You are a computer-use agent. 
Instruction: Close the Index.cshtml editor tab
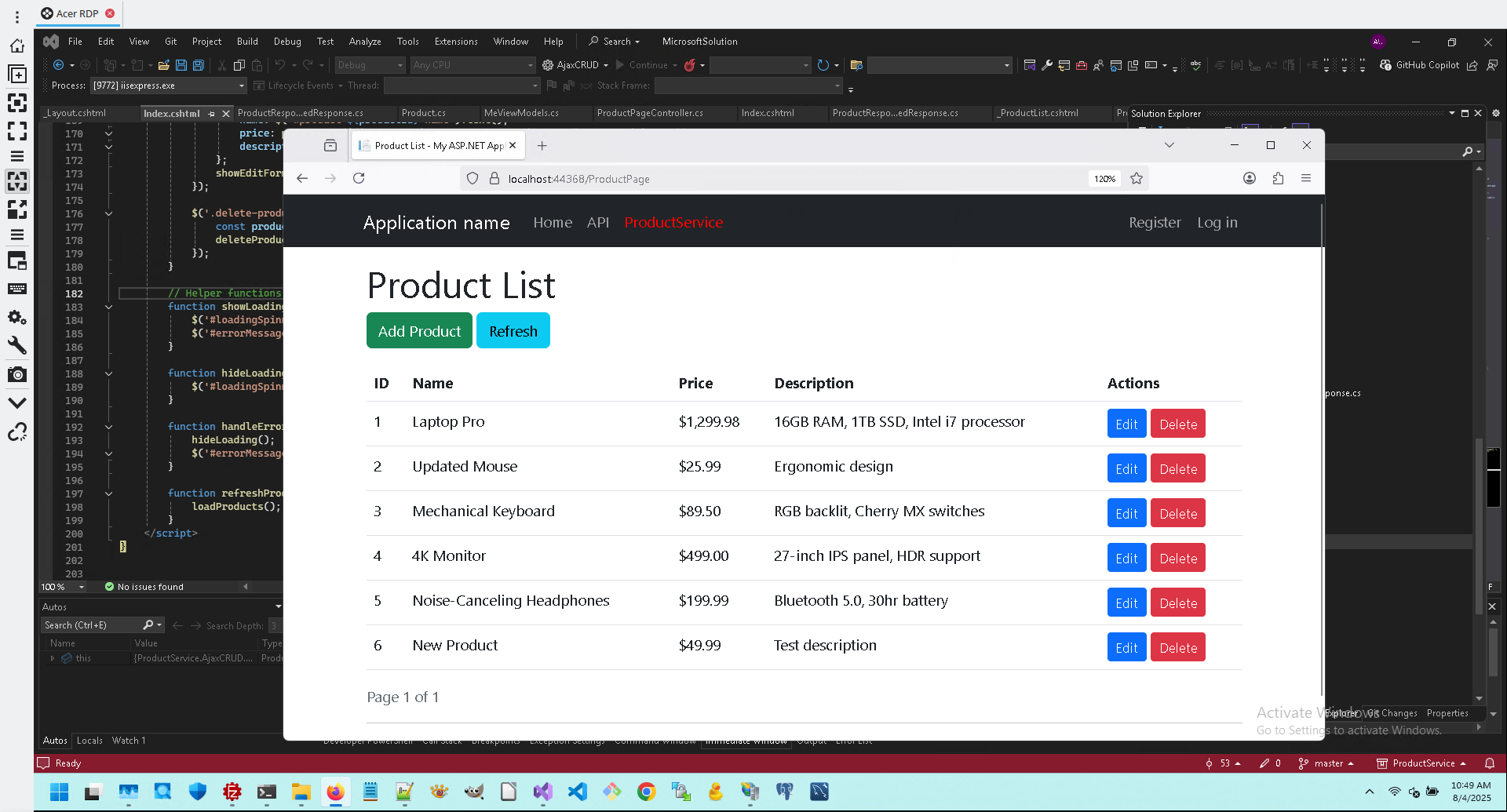pos(226,114)
